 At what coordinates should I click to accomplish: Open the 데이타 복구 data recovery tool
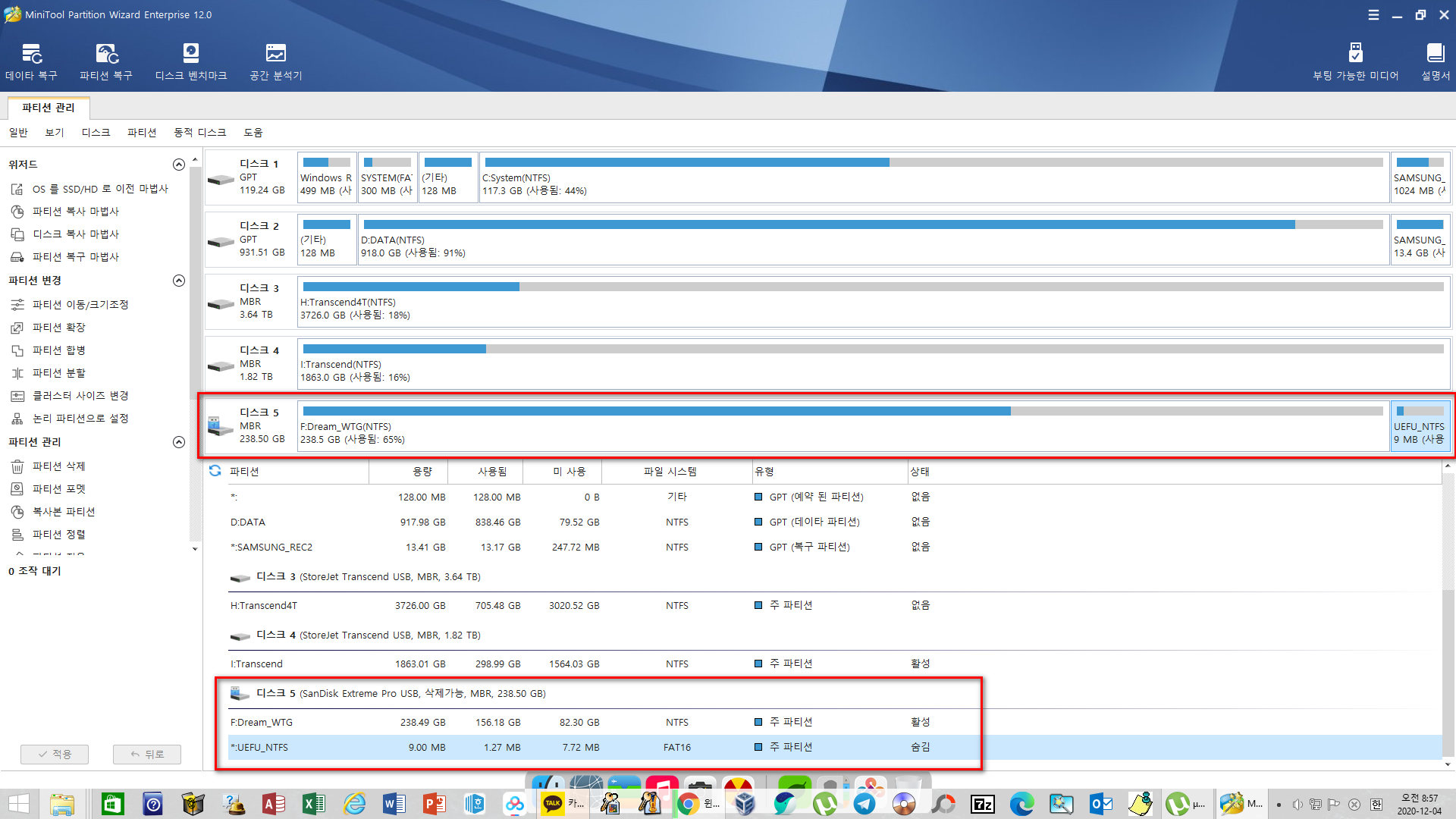tap(31, 61)
